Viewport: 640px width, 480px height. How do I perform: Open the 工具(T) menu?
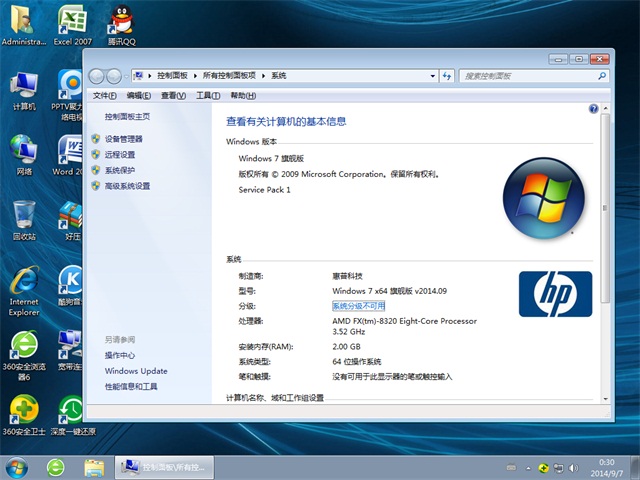point(208,96)
